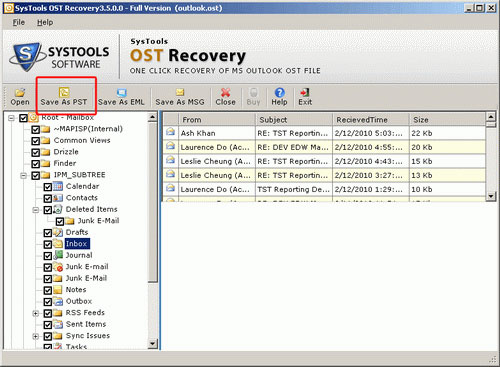Uncheck the Sent Items checkbox
The height and width of the screenshot is (367, 500).
click(x=48, y=325)
